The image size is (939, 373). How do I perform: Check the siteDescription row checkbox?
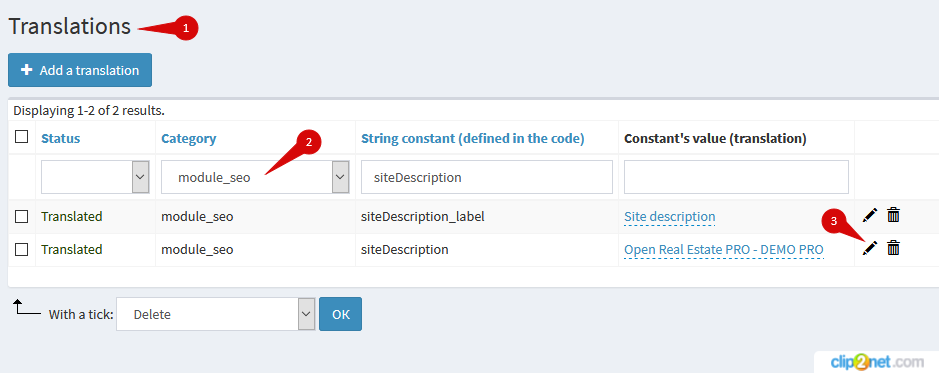[x=22, y=250]
